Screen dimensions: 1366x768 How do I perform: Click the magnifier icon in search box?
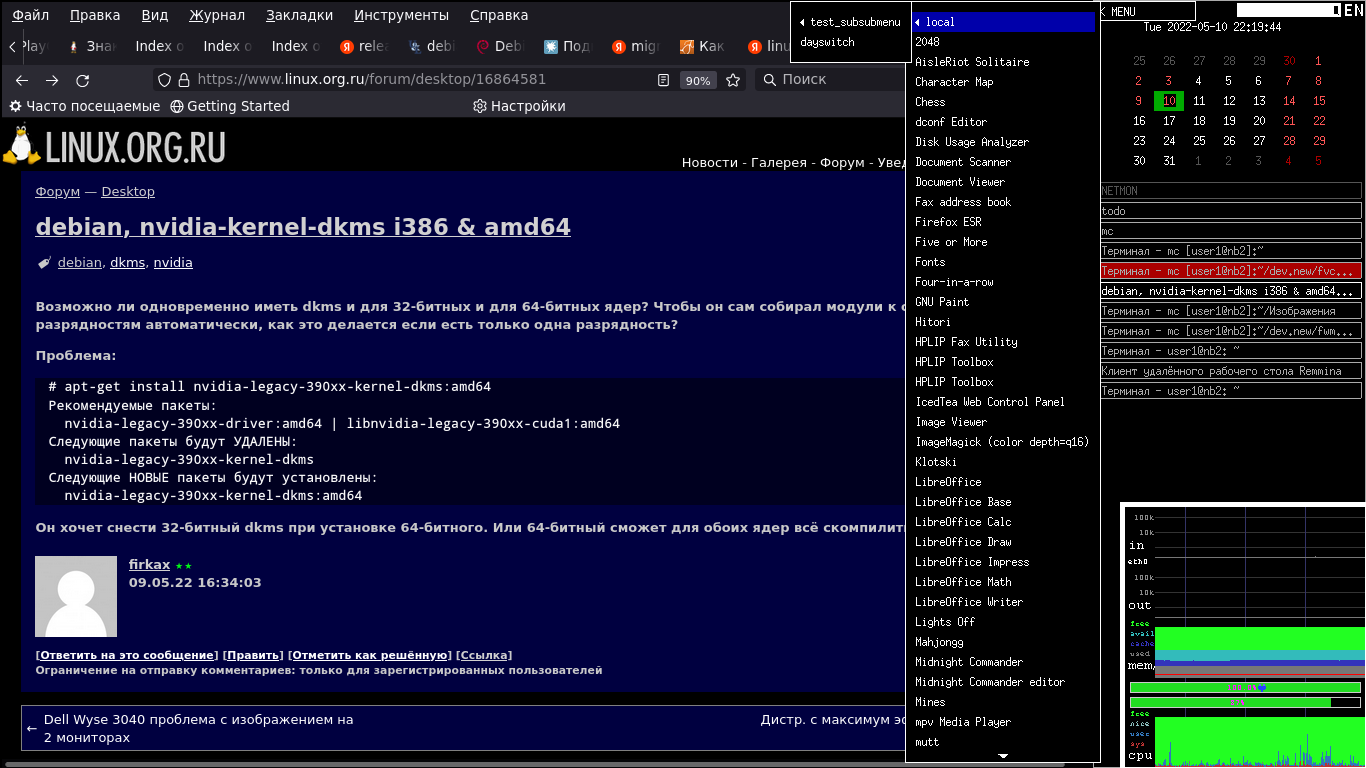pos(769,80)
